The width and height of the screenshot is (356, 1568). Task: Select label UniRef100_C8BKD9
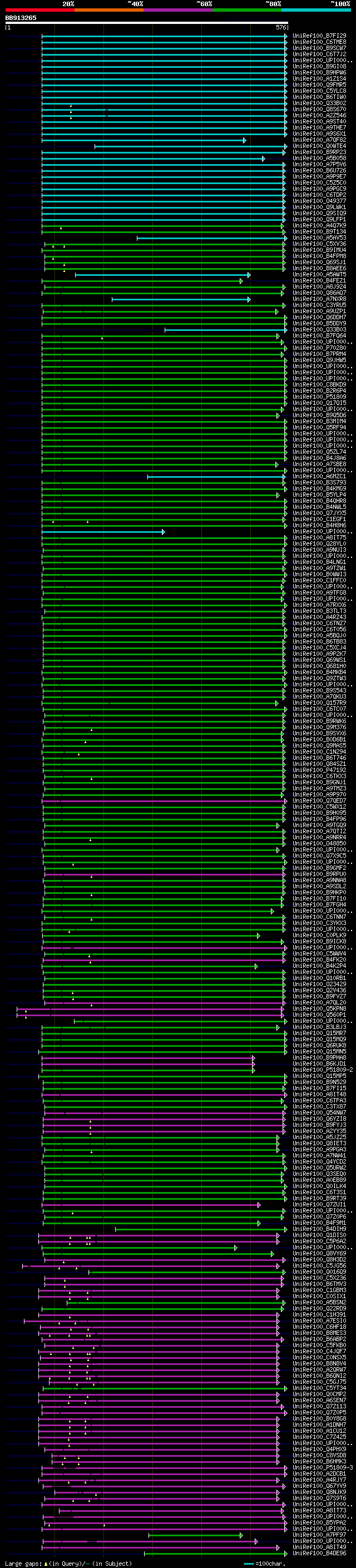coord(319,385)
